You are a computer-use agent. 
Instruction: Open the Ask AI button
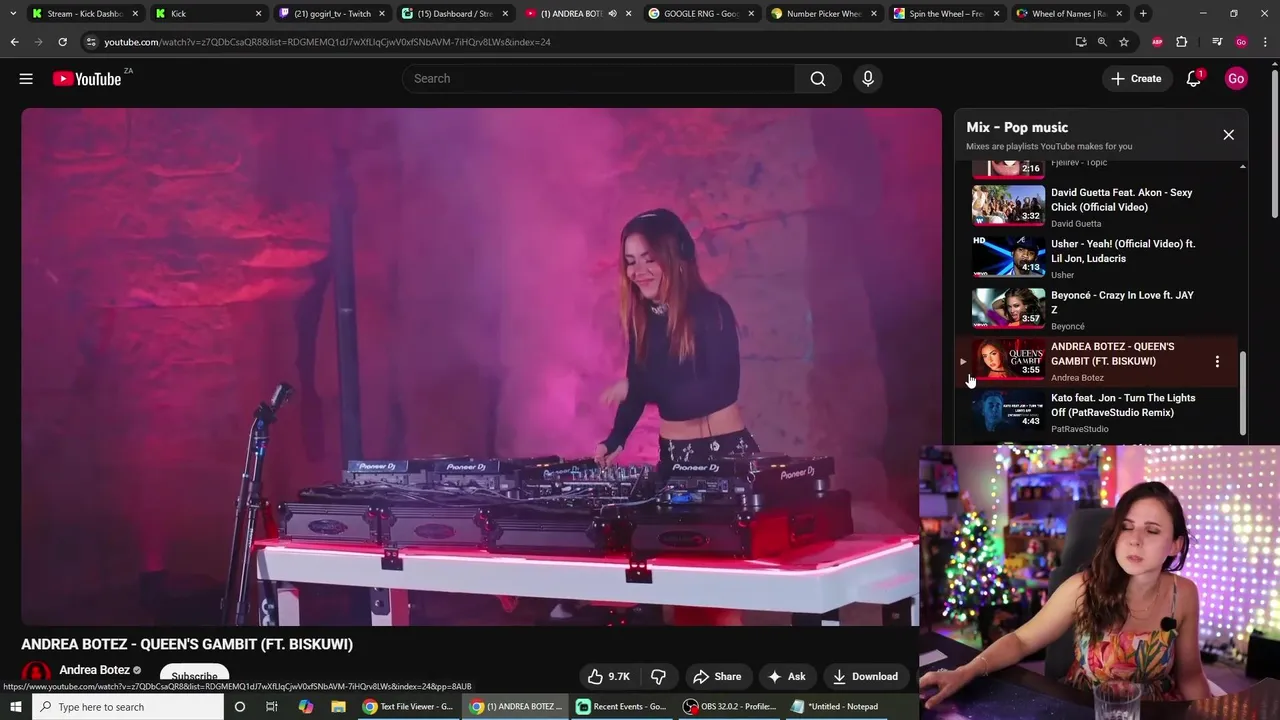(786, 677)
